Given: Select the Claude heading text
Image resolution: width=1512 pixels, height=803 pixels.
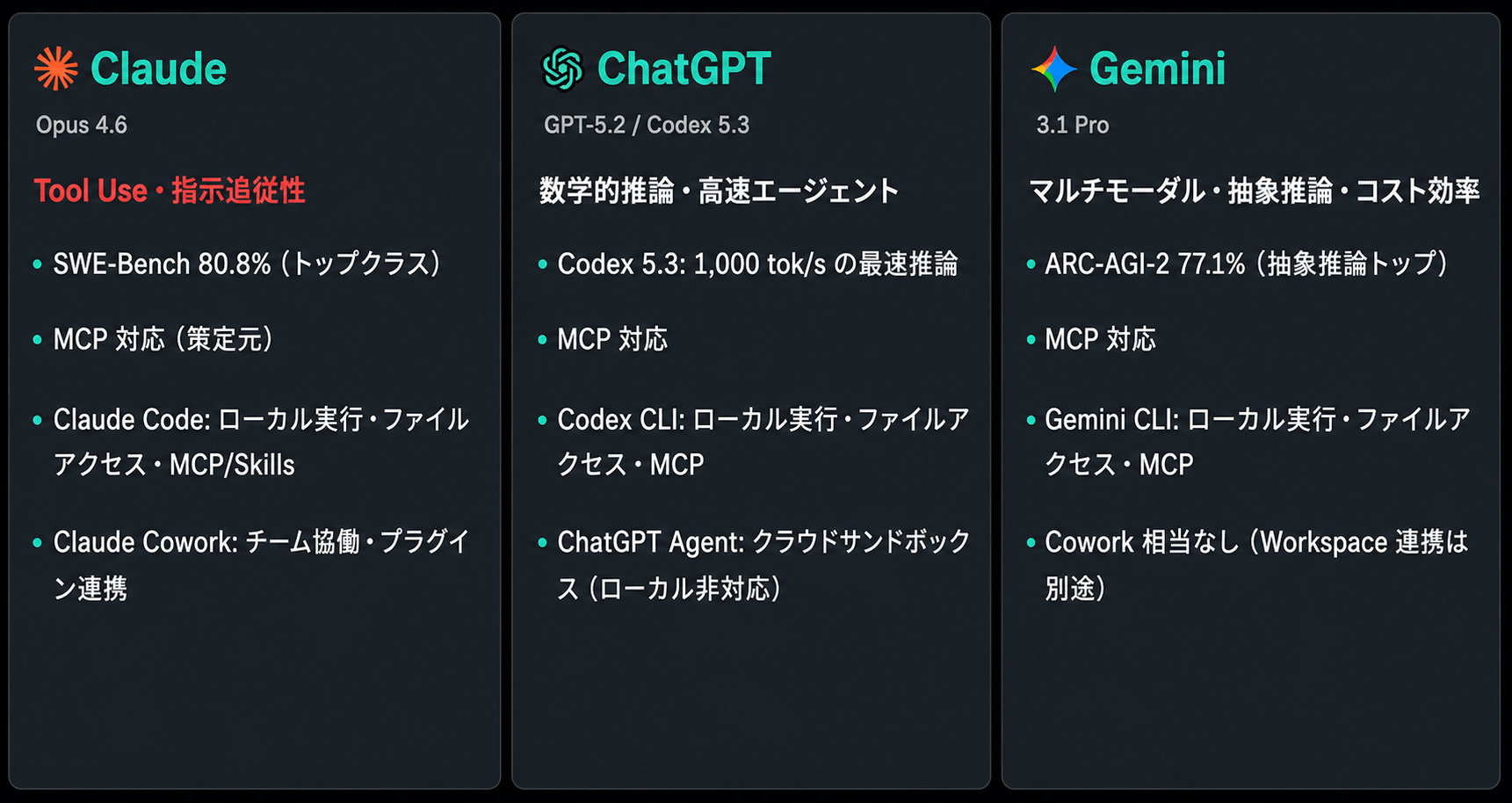Looking at the screenshot, I should click(158, 69).
